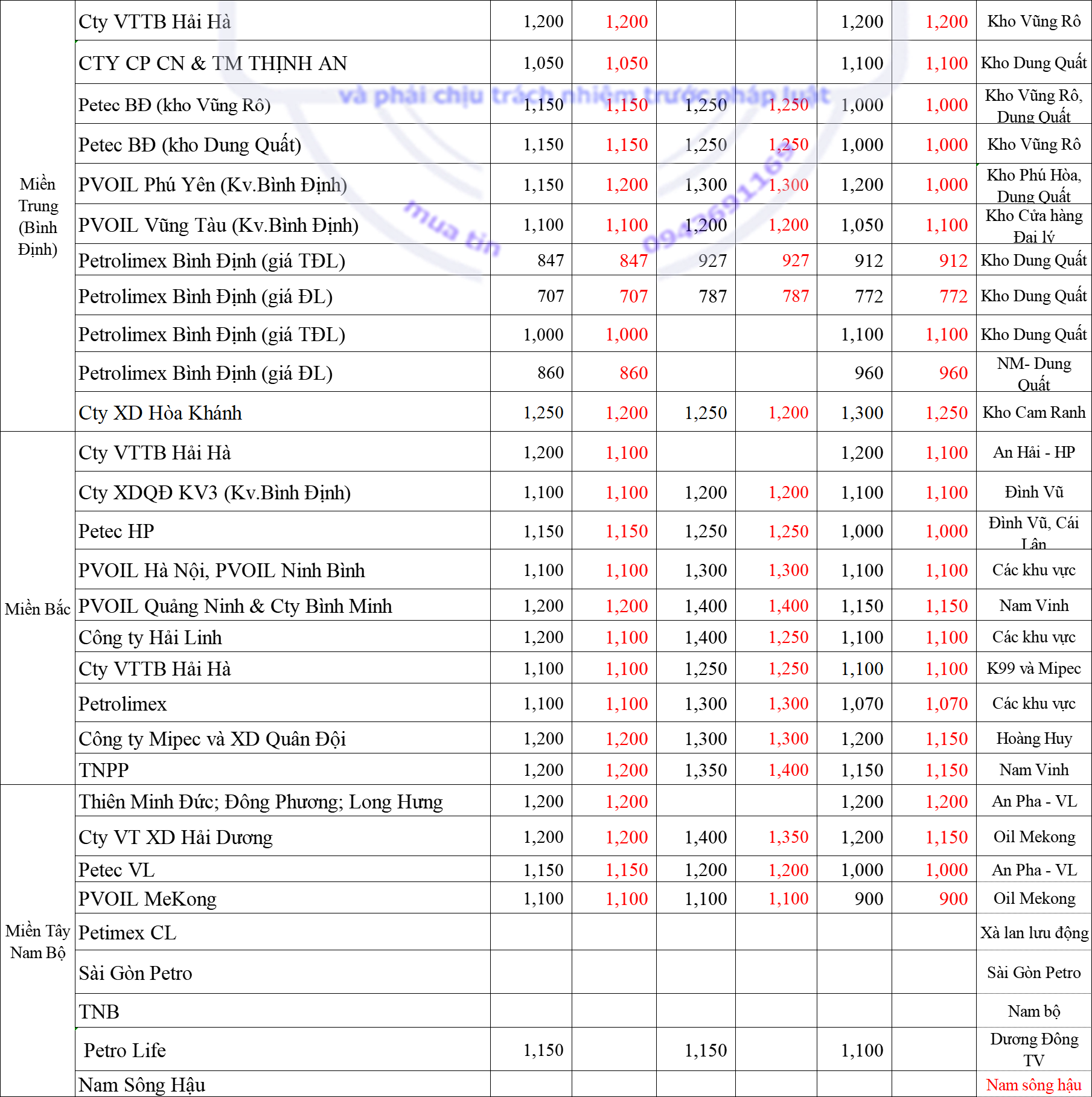Click the Kho Cam Ranh cell
Viewport: 1092px width, 1097px height.
pyautogui.click(x=1034, y=412)
